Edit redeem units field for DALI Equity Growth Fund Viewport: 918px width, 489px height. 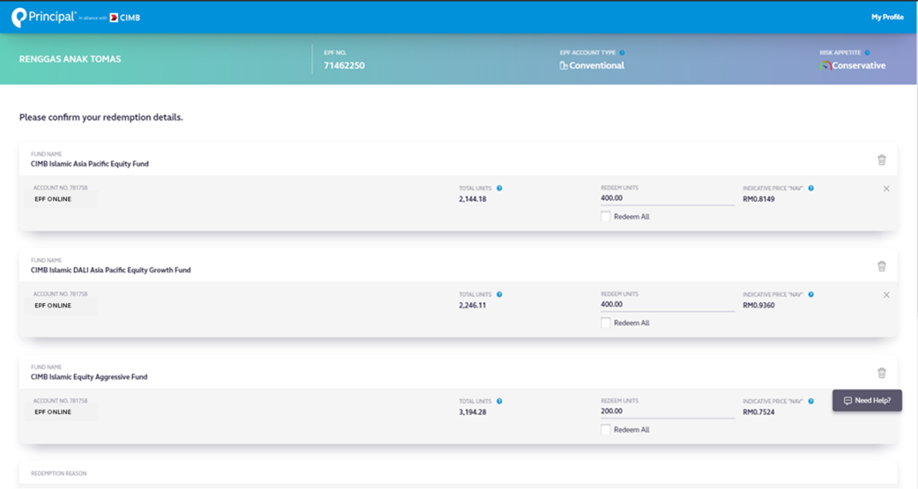pos(667,305)
